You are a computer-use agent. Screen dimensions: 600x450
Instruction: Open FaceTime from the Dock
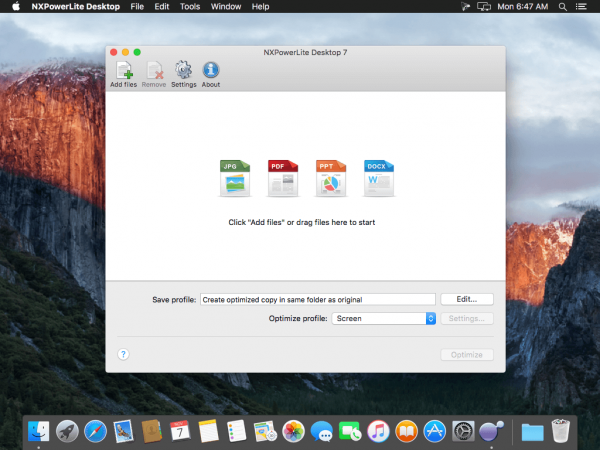[350, 431]
